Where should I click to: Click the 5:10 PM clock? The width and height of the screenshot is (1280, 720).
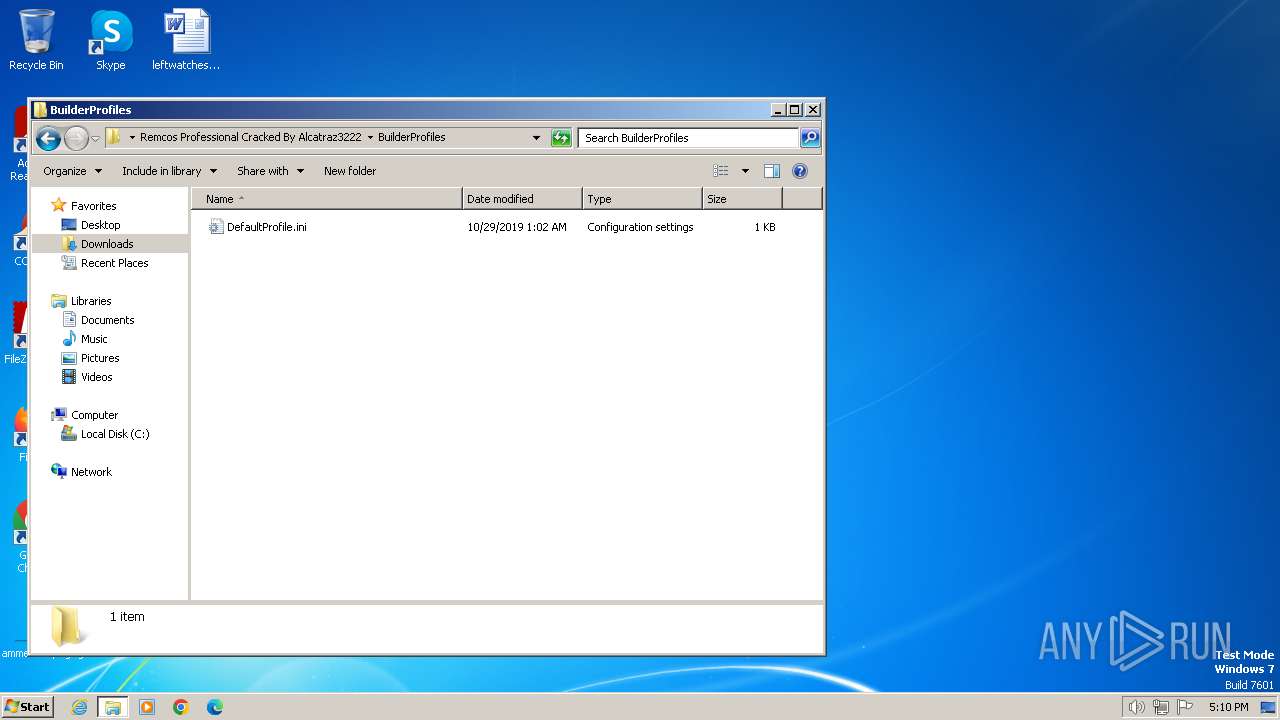pos(1228,707)
